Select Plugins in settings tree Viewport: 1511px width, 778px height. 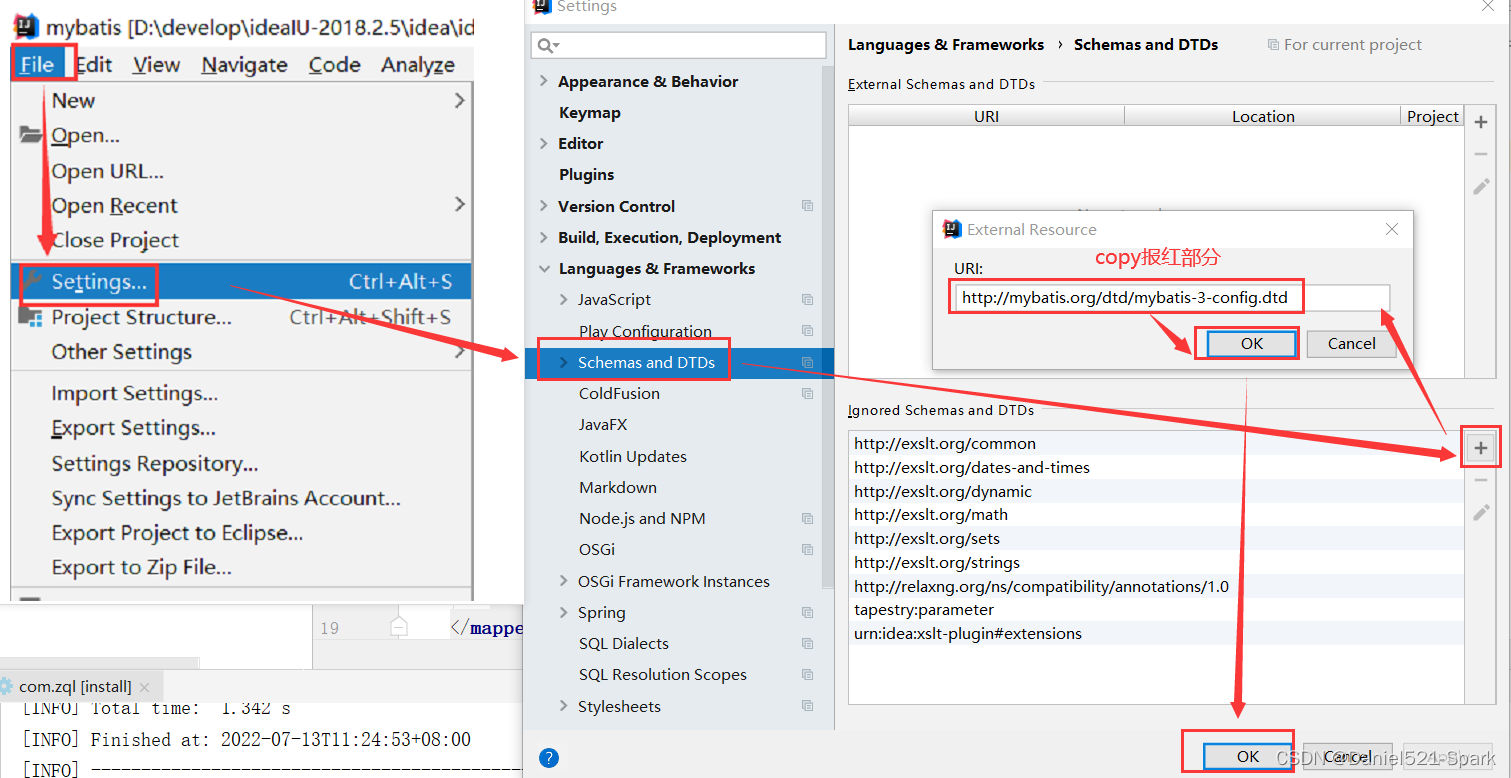tap(587, 175)
